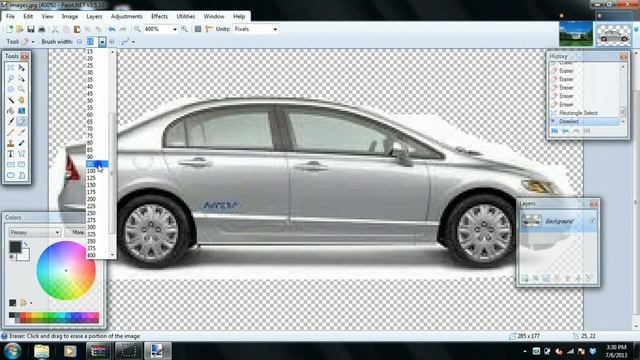Switch to the White House image thumbnail
640x360 pixels.
[576, 34]
